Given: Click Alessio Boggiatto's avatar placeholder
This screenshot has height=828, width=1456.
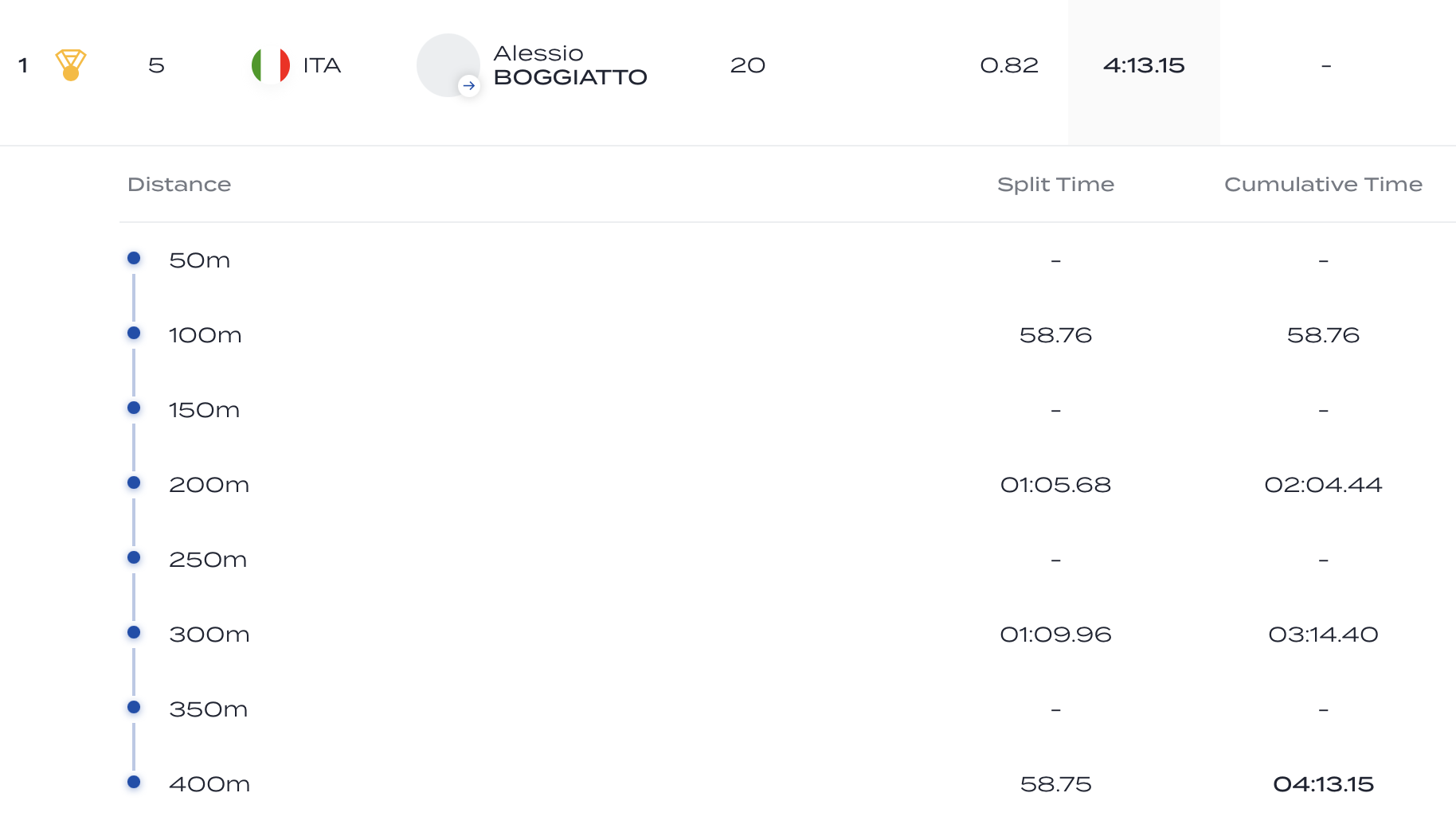Looking at the screenshot, I should point(448,65).
